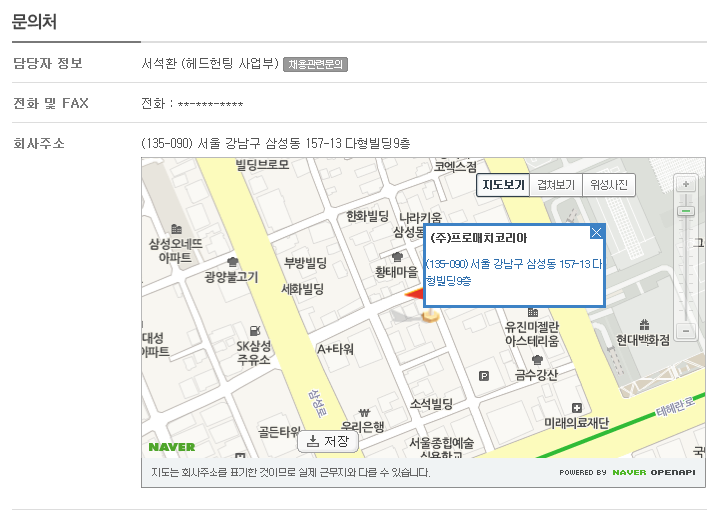The width and height of the screenshot is (718, 521).
Task: Click the parking P icon on map
Action: pyautogui.click(x=485, y=376)
